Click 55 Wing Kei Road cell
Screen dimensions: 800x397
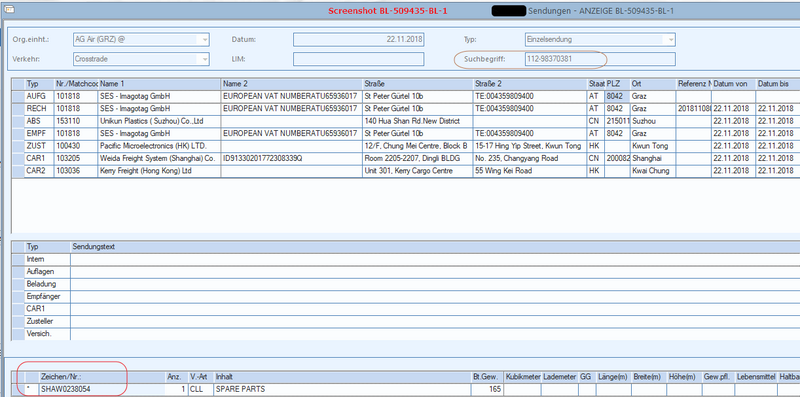pos(530,171)
